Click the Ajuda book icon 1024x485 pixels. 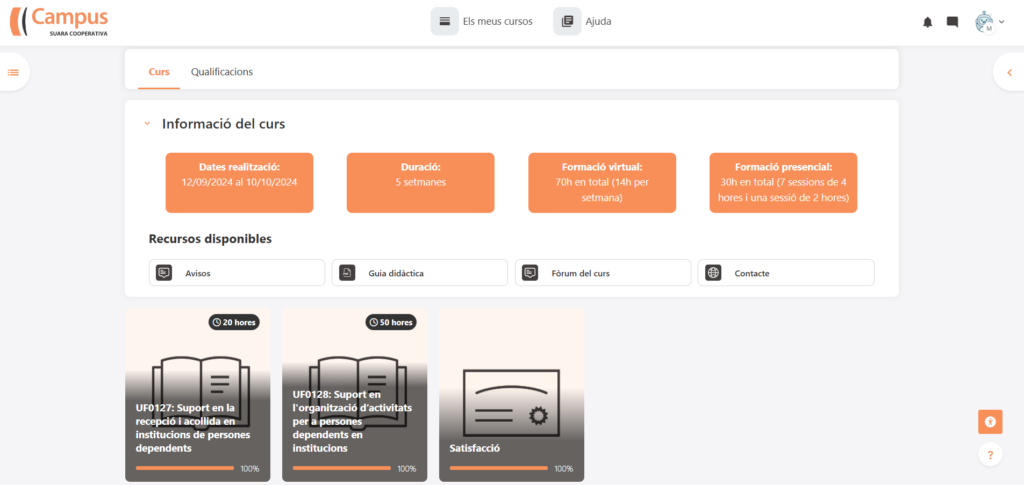click(x=567, y=22)
